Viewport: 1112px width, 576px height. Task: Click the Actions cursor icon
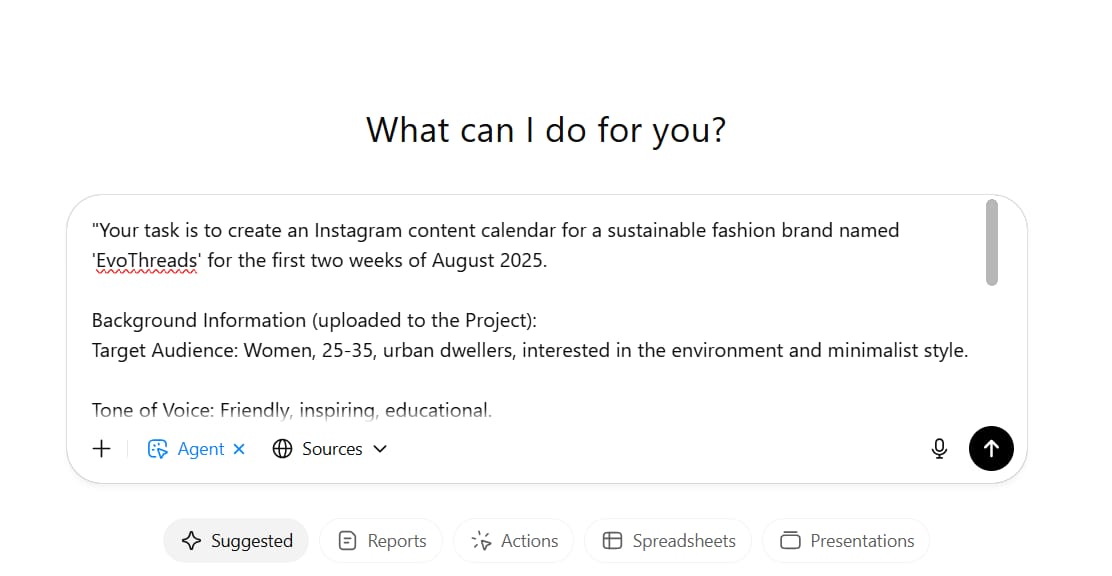click(482, 541)
